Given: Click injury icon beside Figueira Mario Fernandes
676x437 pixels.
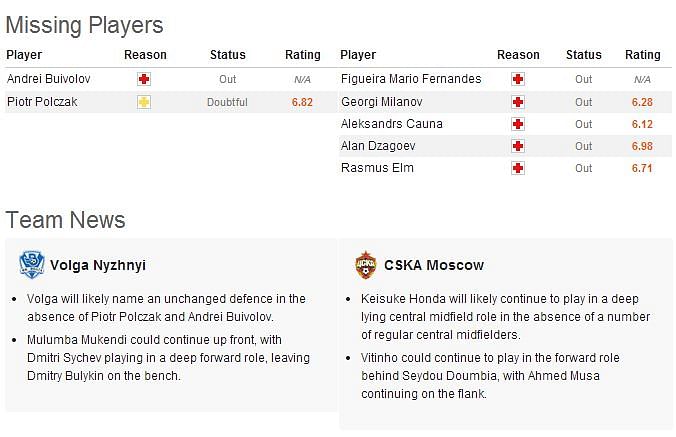Looking at the screenshot, I should click(518, 79).
